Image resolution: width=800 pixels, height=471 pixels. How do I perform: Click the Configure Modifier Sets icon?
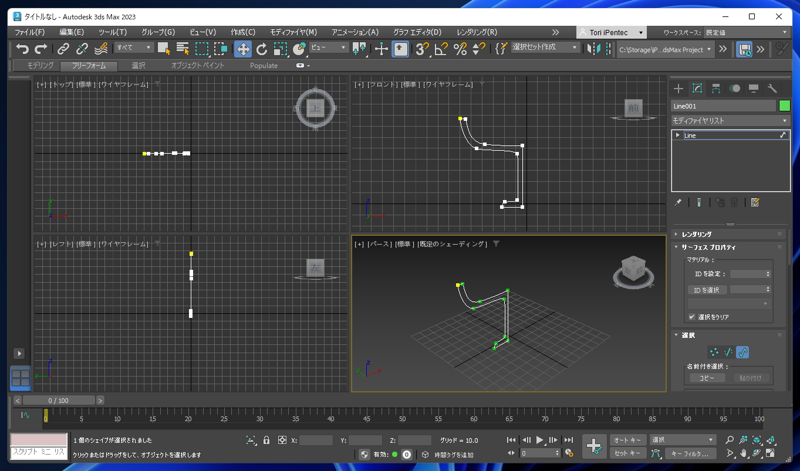(x=755, y=203)
